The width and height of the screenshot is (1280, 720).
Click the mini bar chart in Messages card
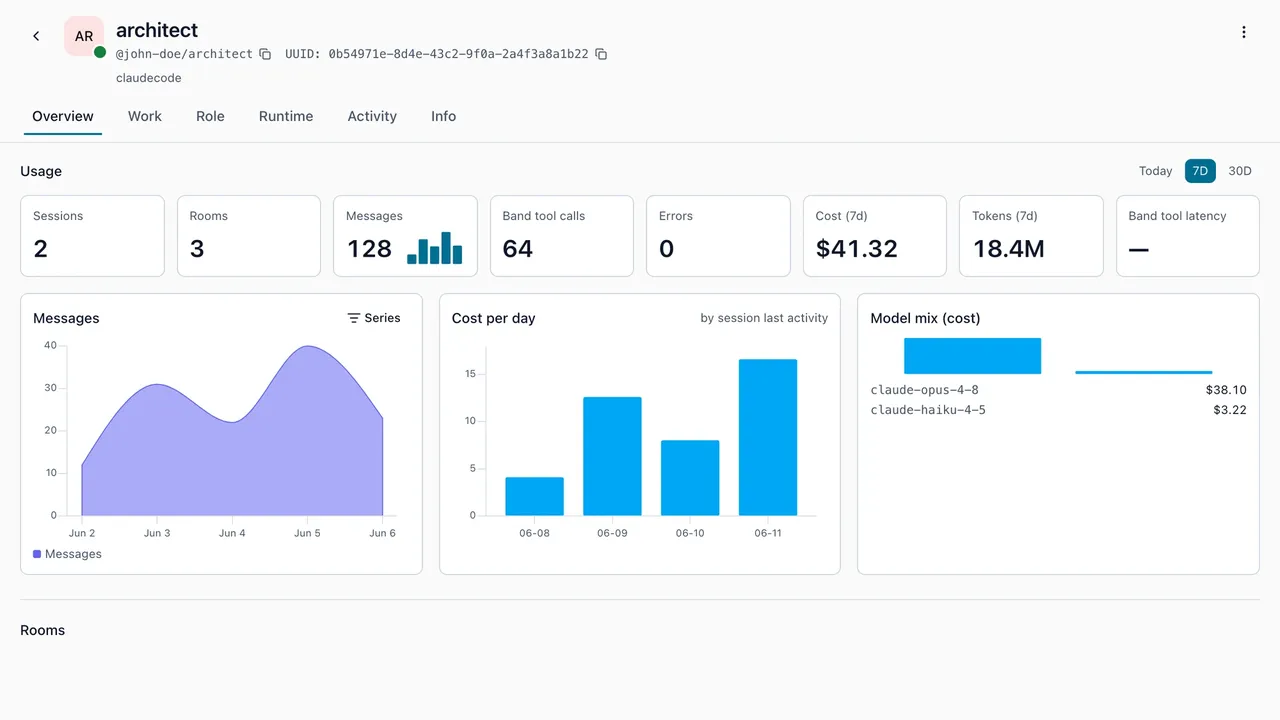pos(435,248)
